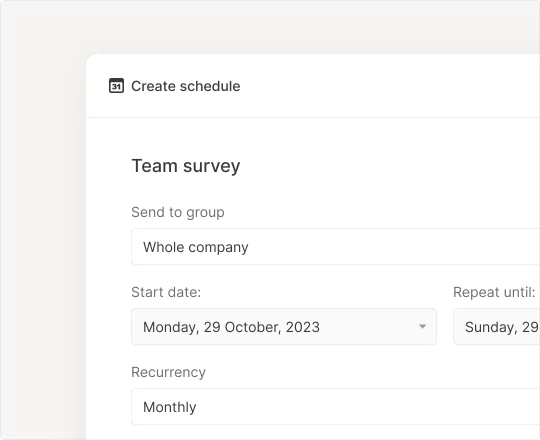540x440 pixels.
Task: Open the Monday, 29 October start date field
Action: pyautogui.click(x=284, y=327)
